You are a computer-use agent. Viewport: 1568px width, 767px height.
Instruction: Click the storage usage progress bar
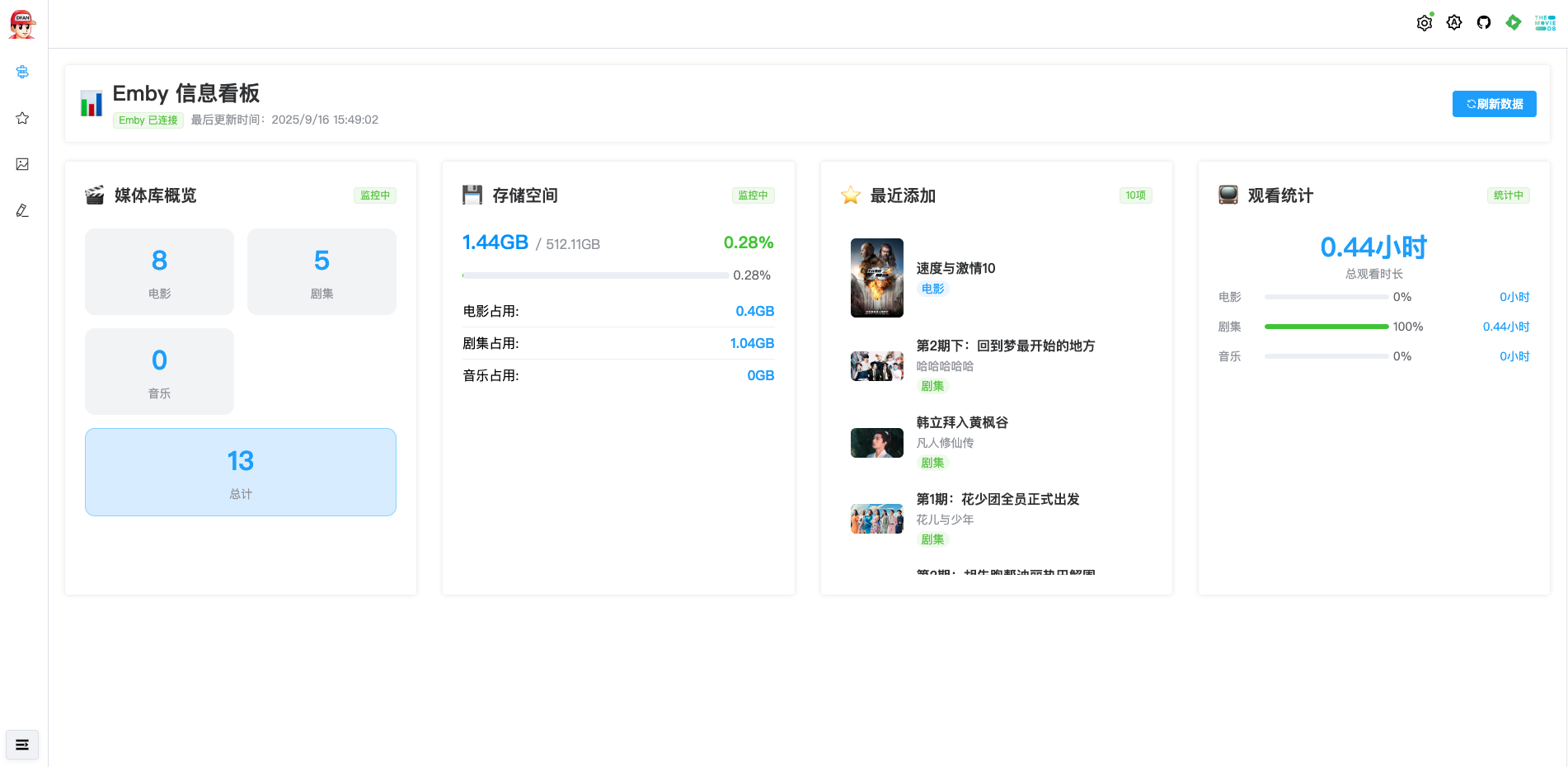click(595, 275)
